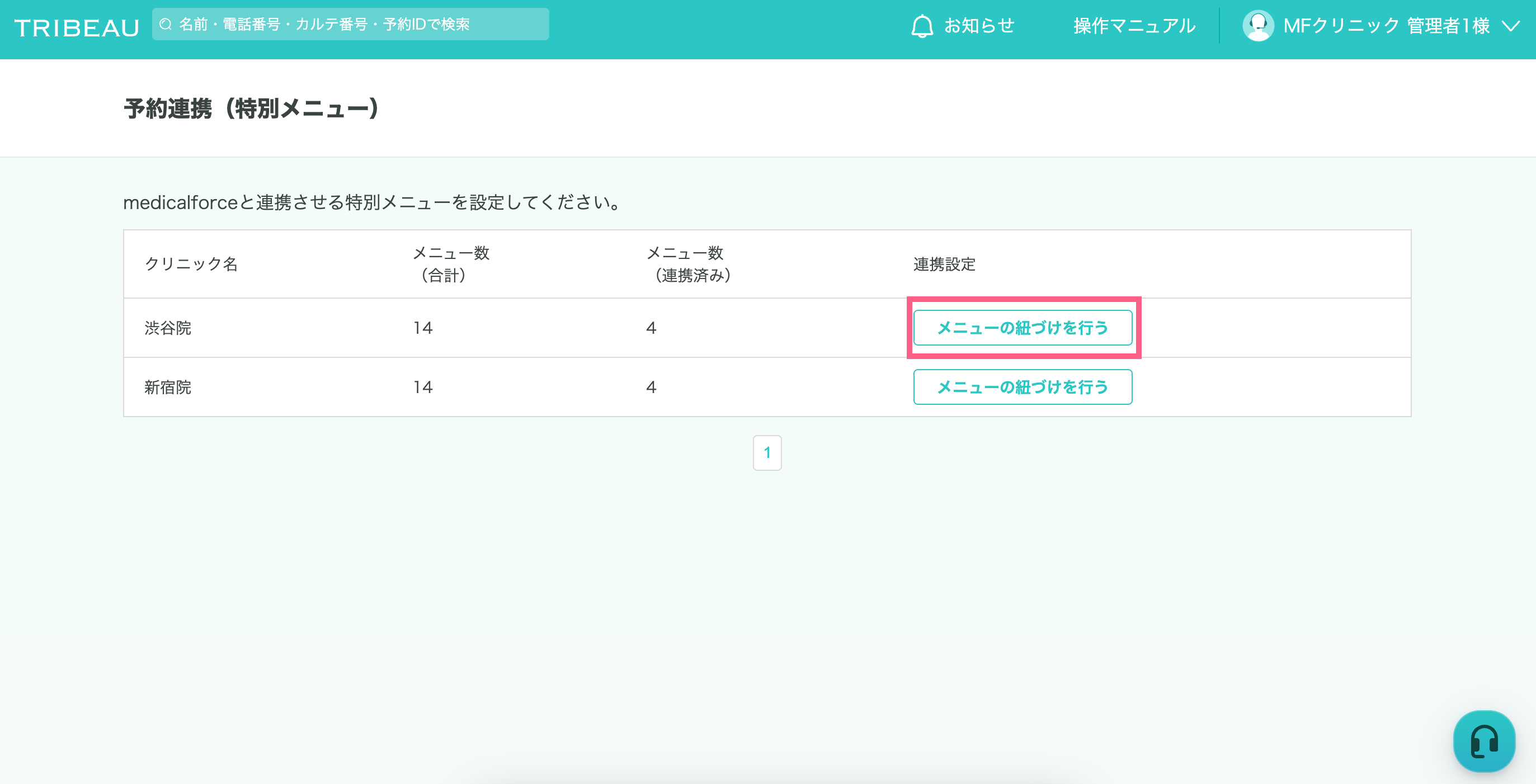Open the 操作マニュアル menu item
This screenshot has height=784, width=1536.
point(1134,26)
